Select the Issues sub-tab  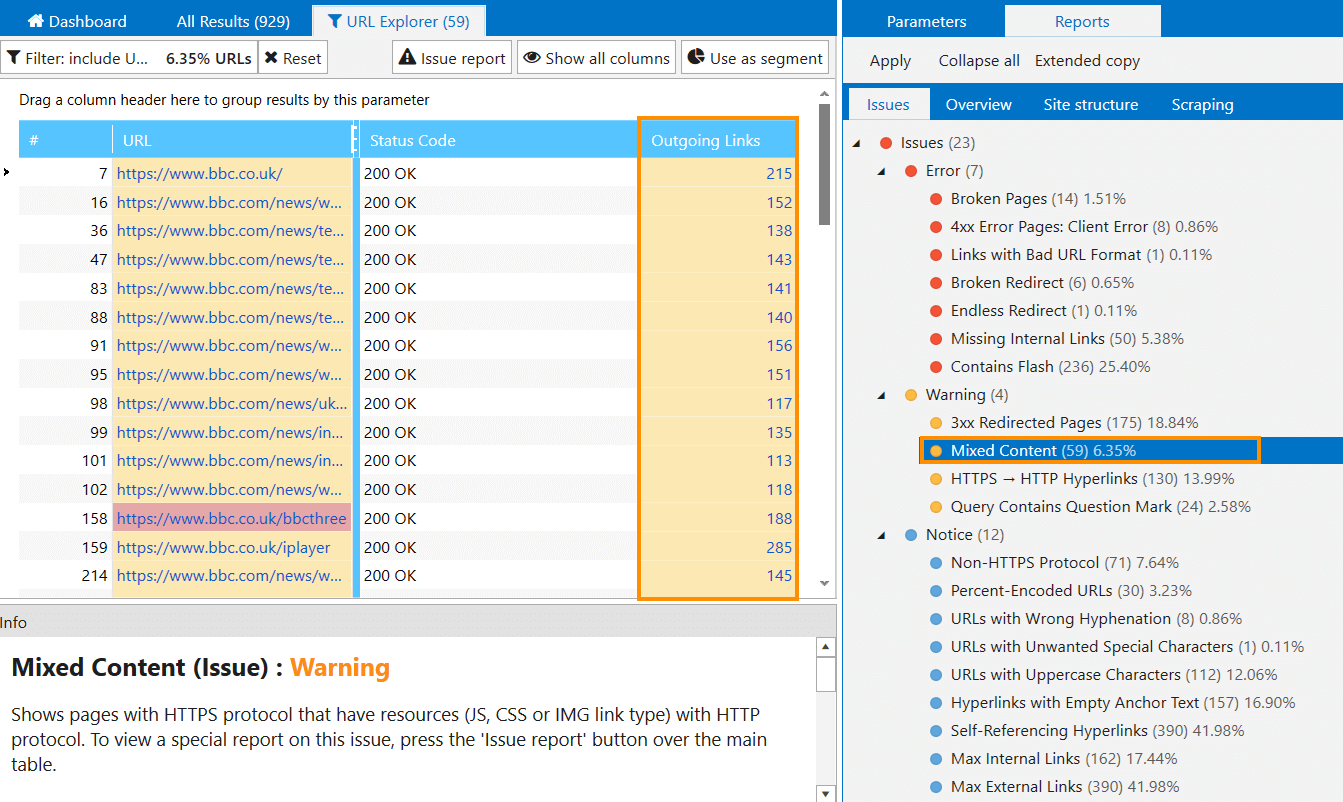click(888, 104)
